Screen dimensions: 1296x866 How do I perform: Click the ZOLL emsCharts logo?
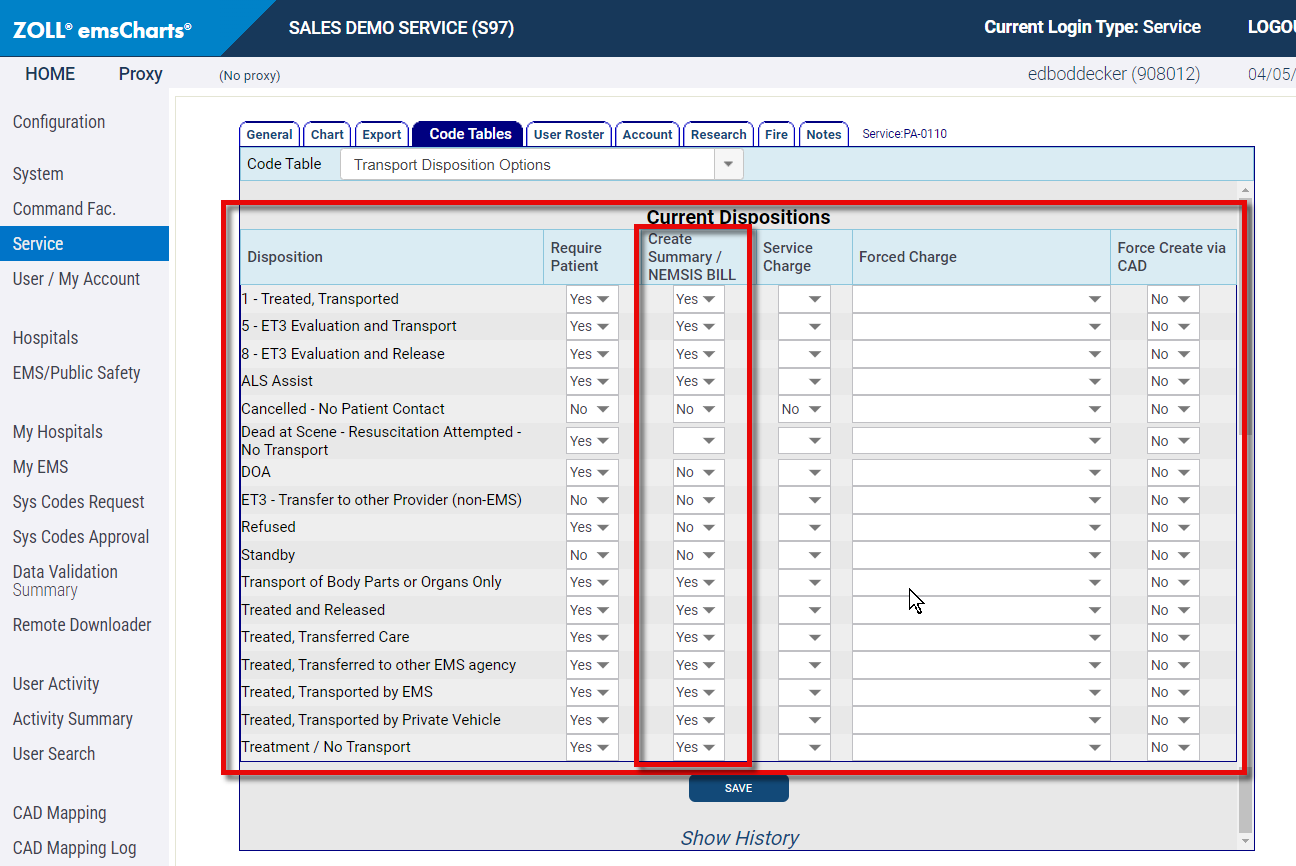(x=102, y=30)
